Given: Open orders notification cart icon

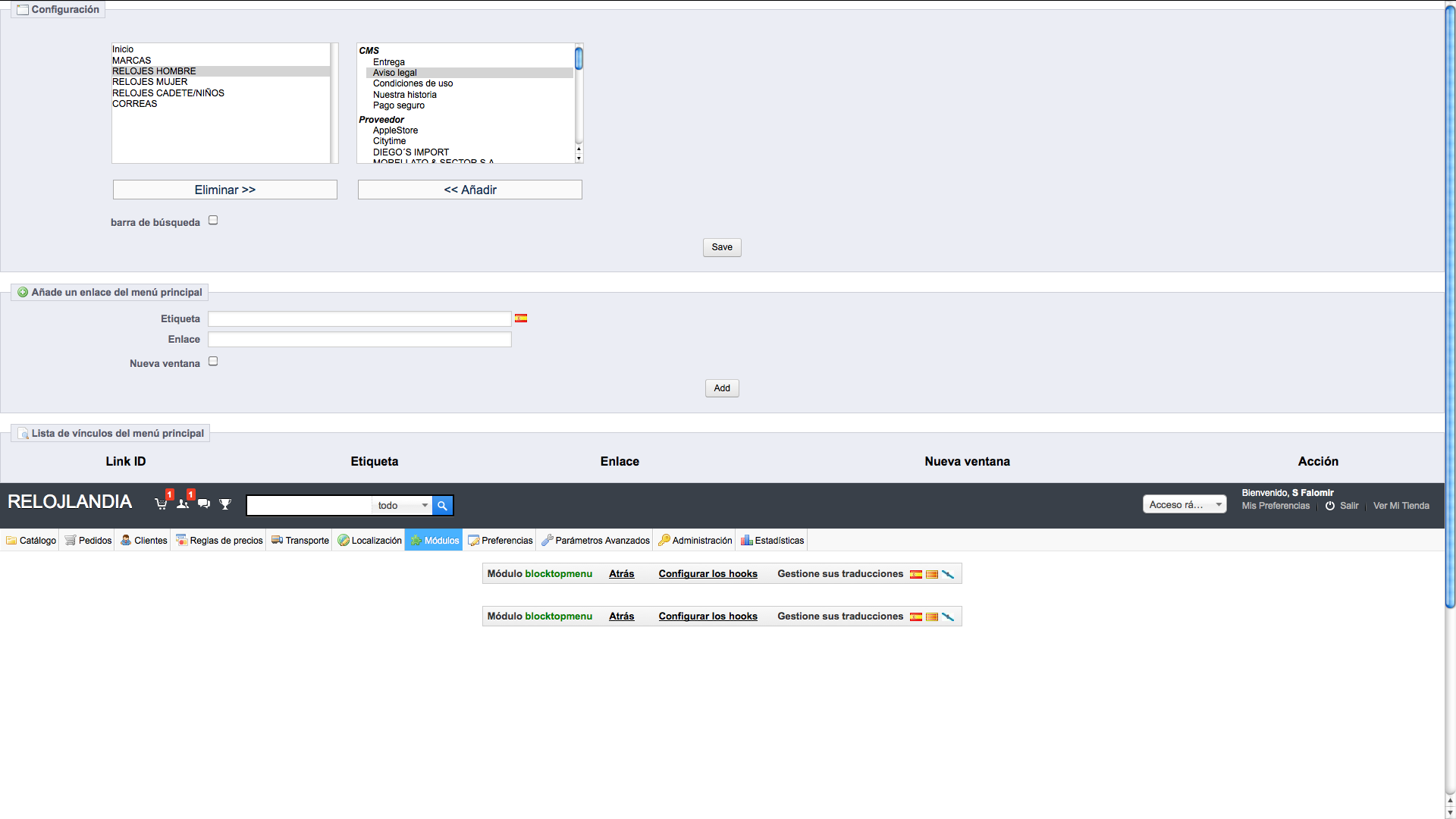Looking at the screenshot, I should pyautogui.click(x=161, y=504).
